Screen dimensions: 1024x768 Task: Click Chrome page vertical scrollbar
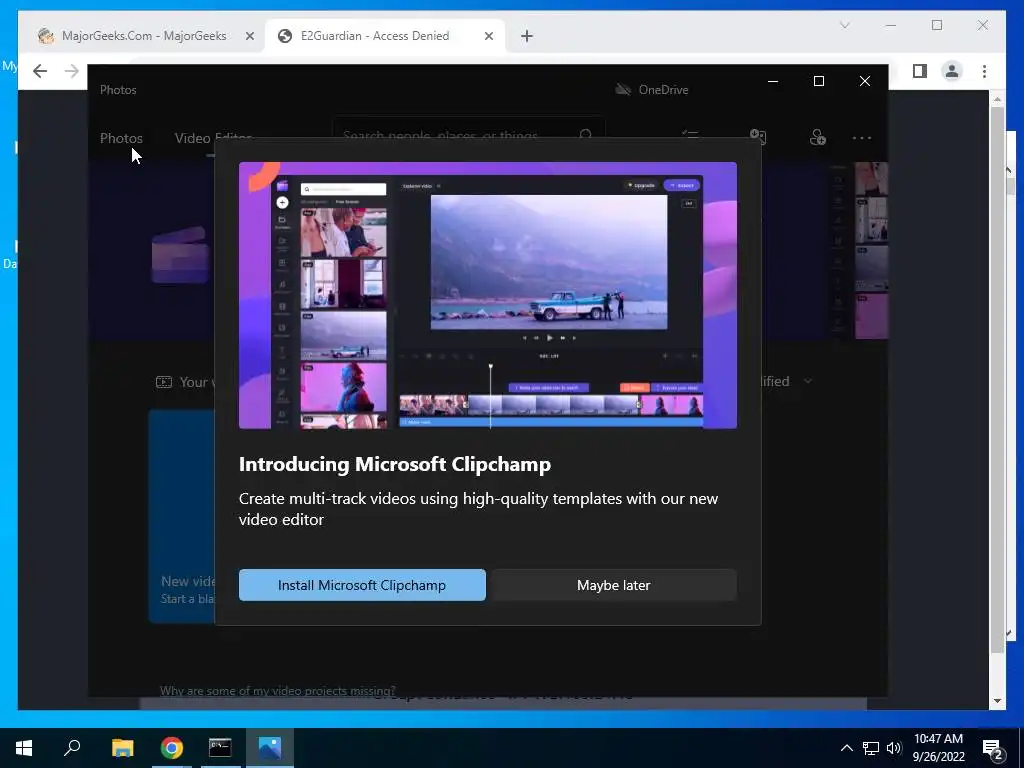point(997,379)
